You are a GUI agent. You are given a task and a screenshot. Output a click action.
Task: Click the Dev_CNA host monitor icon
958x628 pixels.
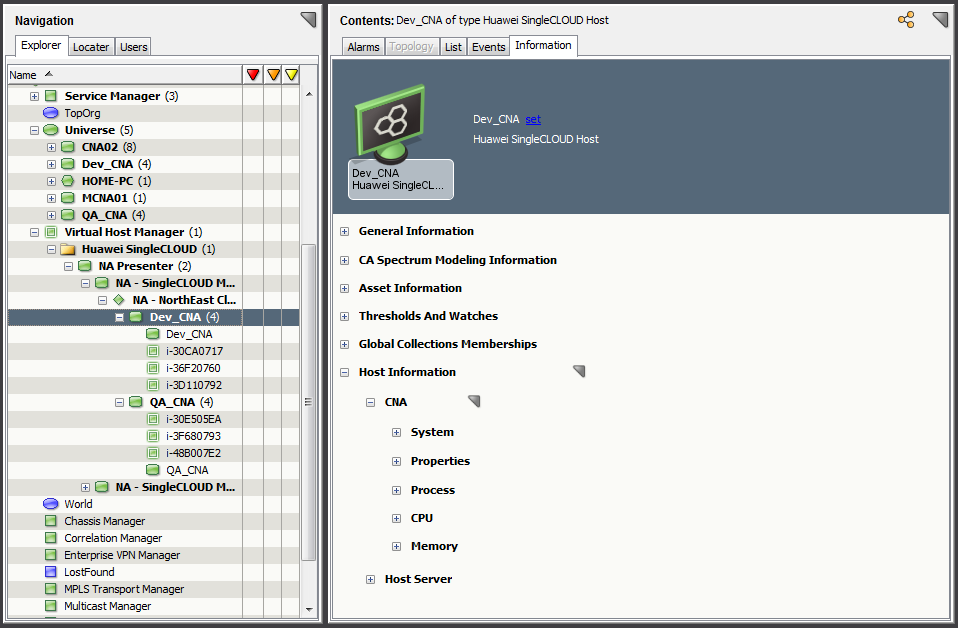click(x=390, y=123)
